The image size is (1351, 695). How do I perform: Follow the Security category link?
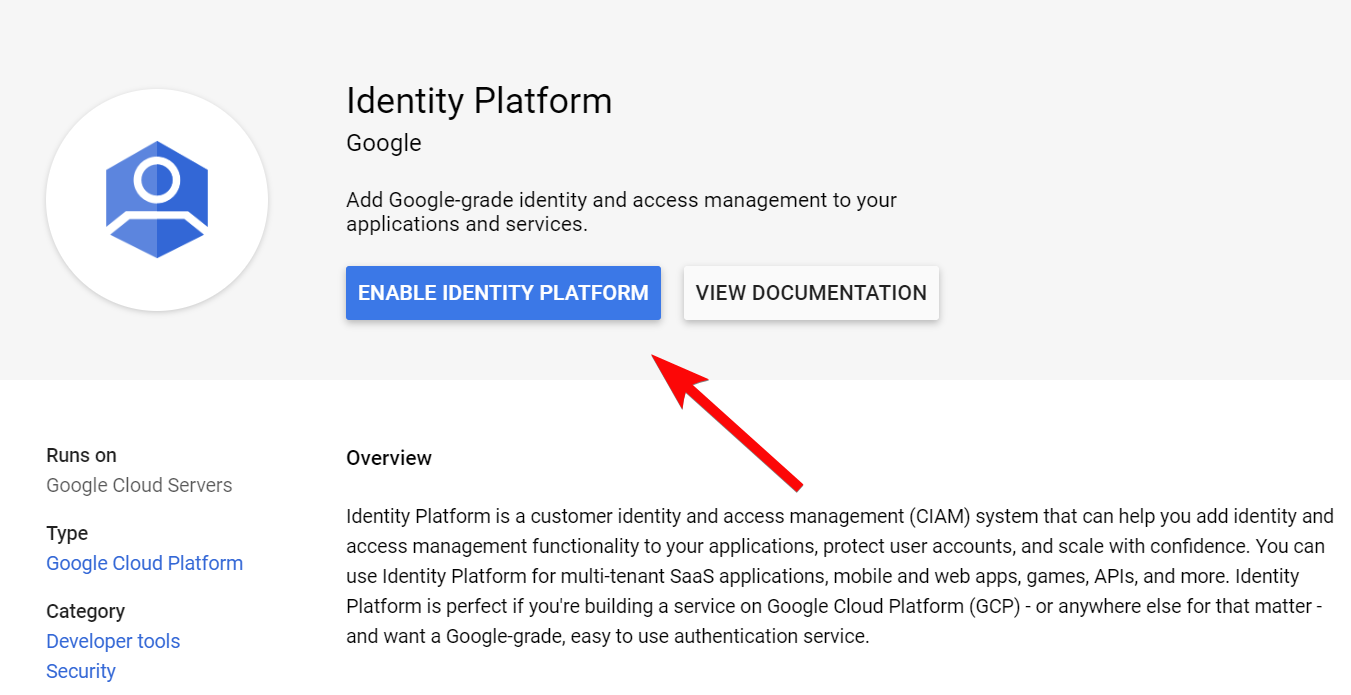[x=81, y=671]
